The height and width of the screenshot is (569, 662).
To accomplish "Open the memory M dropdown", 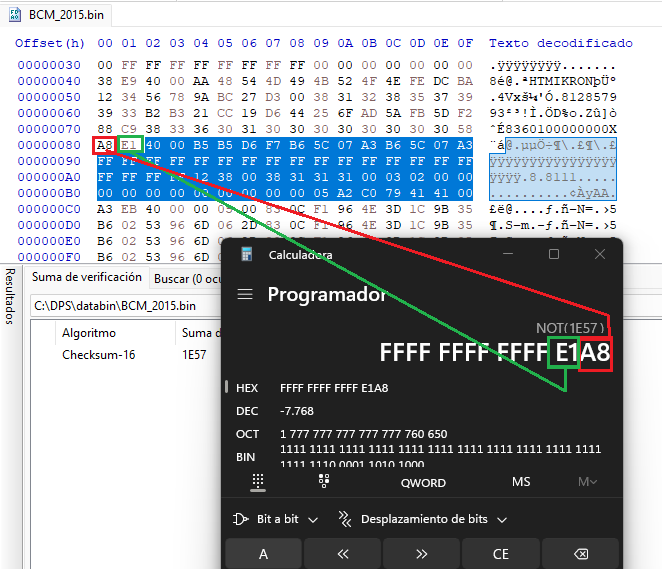I will point(587,482).
